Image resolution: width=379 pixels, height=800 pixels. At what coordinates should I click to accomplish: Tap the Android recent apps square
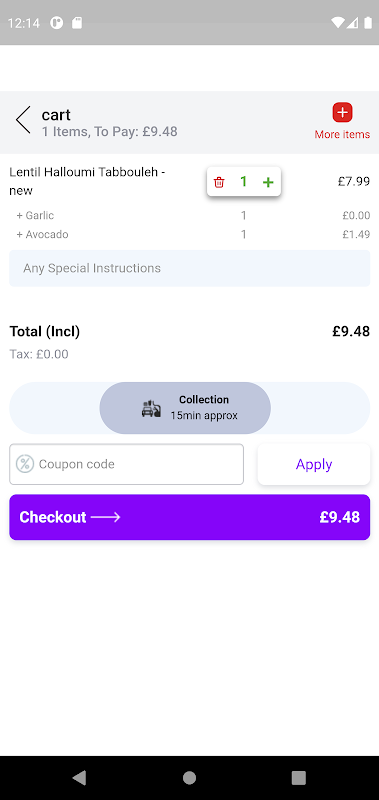click(x=298, y=778)
